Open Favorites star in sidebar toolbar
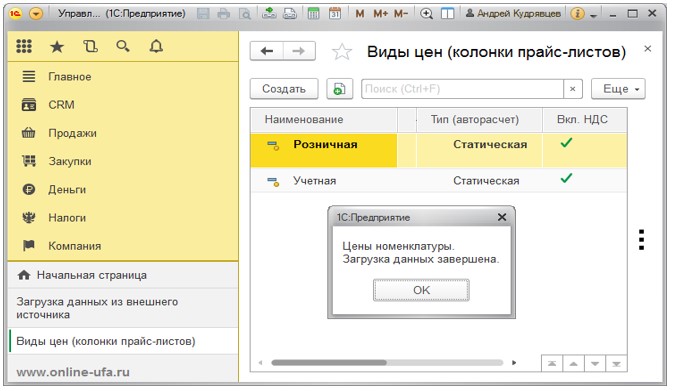Viewport: 673px width, 391px height. (x=57, y=46)
